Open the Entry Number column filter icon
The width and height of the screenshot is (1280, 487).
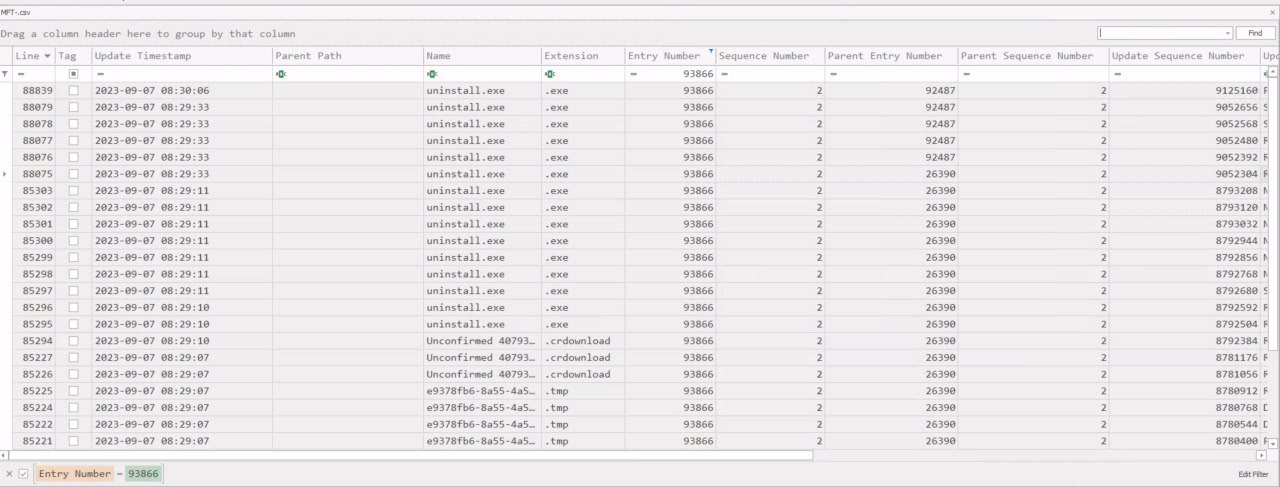click(x=711, y=50)
